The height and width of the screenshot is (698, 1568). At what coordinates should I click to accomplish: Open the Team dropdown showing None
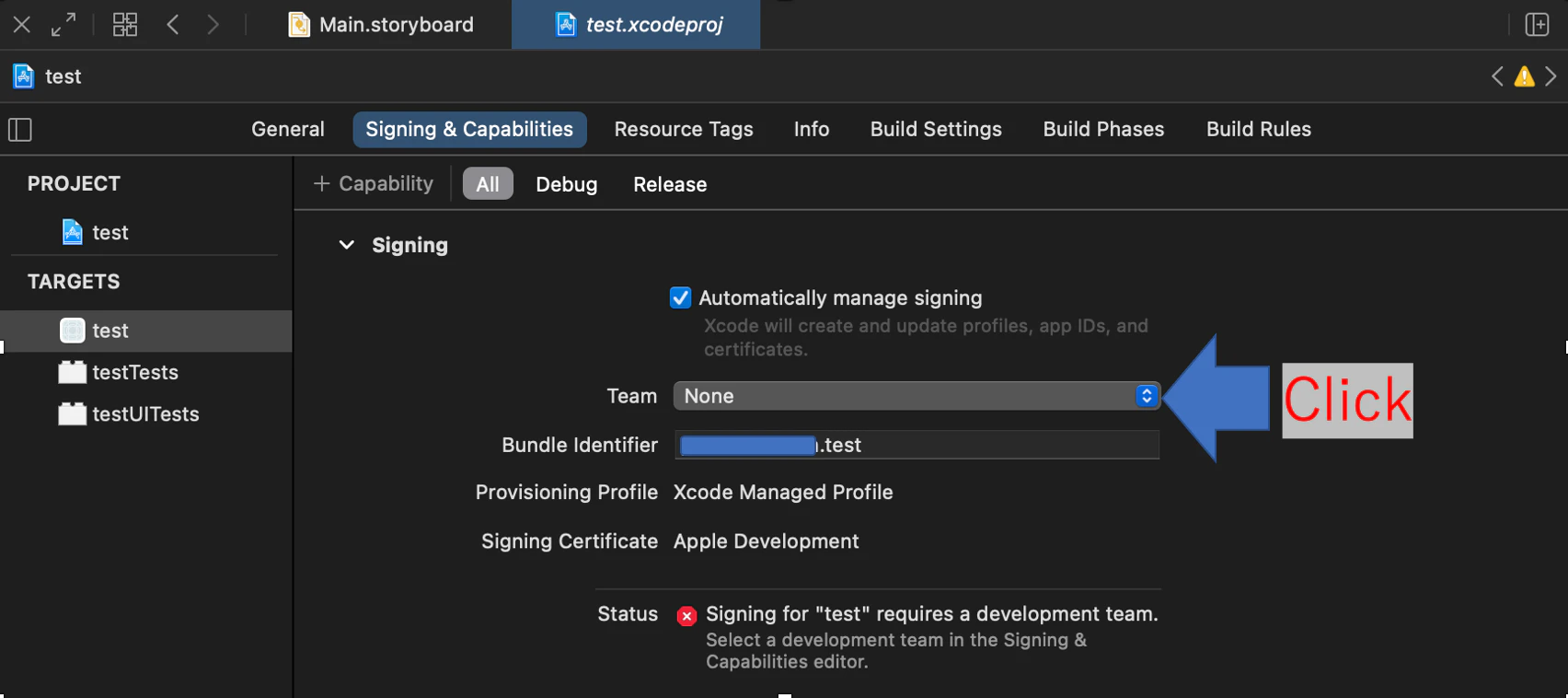coord(917,396)
